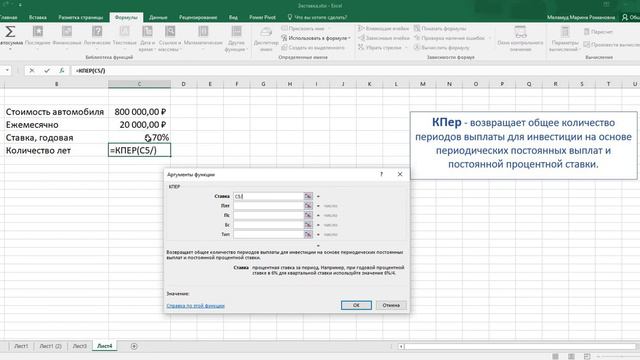The image size is (640, 360).
Task: Select column C header
Action: 140,84
